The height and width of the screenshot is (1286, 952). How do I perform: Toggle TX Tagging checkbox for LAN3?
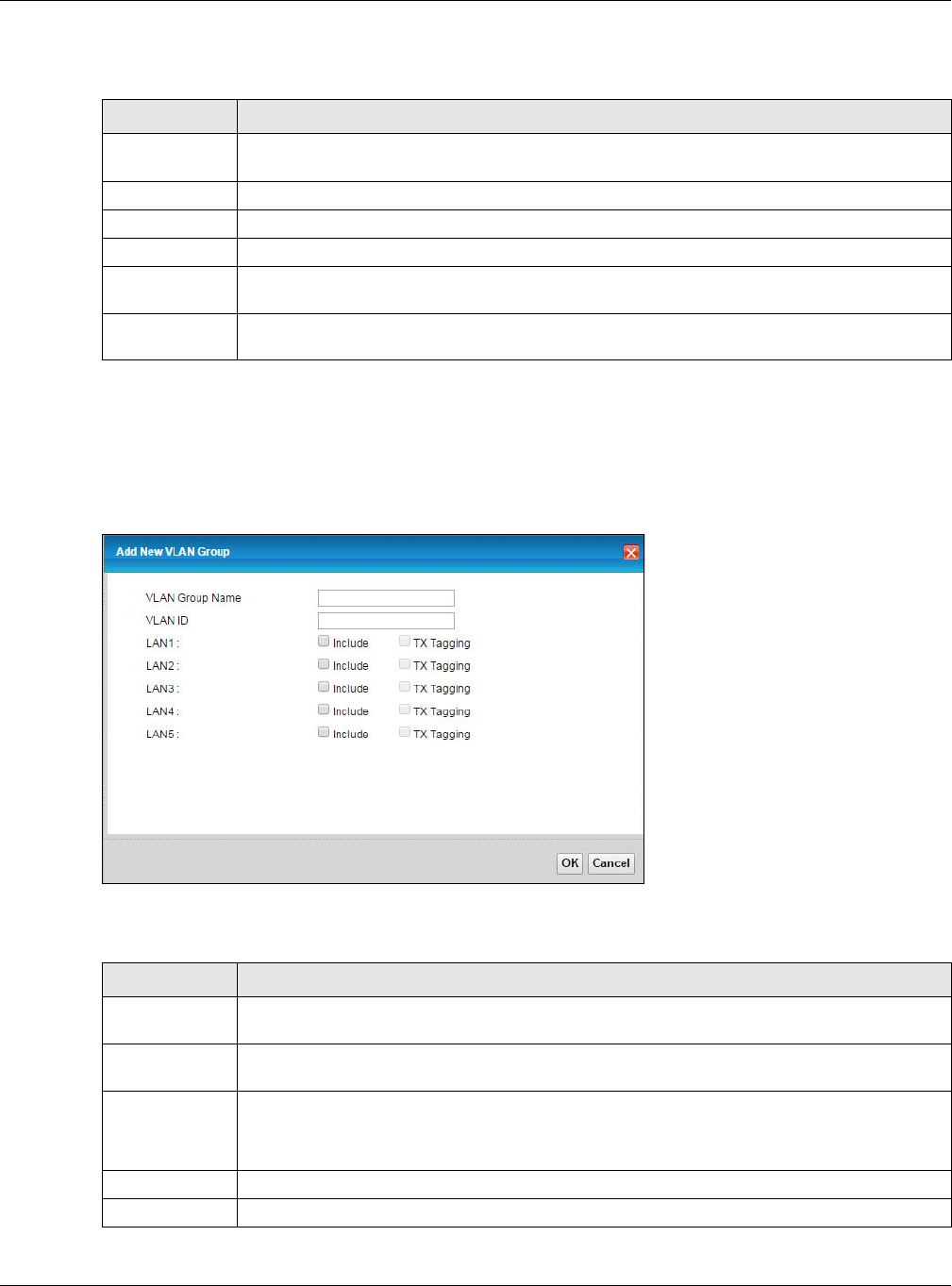pyautogui.click(x=405, y=687)
